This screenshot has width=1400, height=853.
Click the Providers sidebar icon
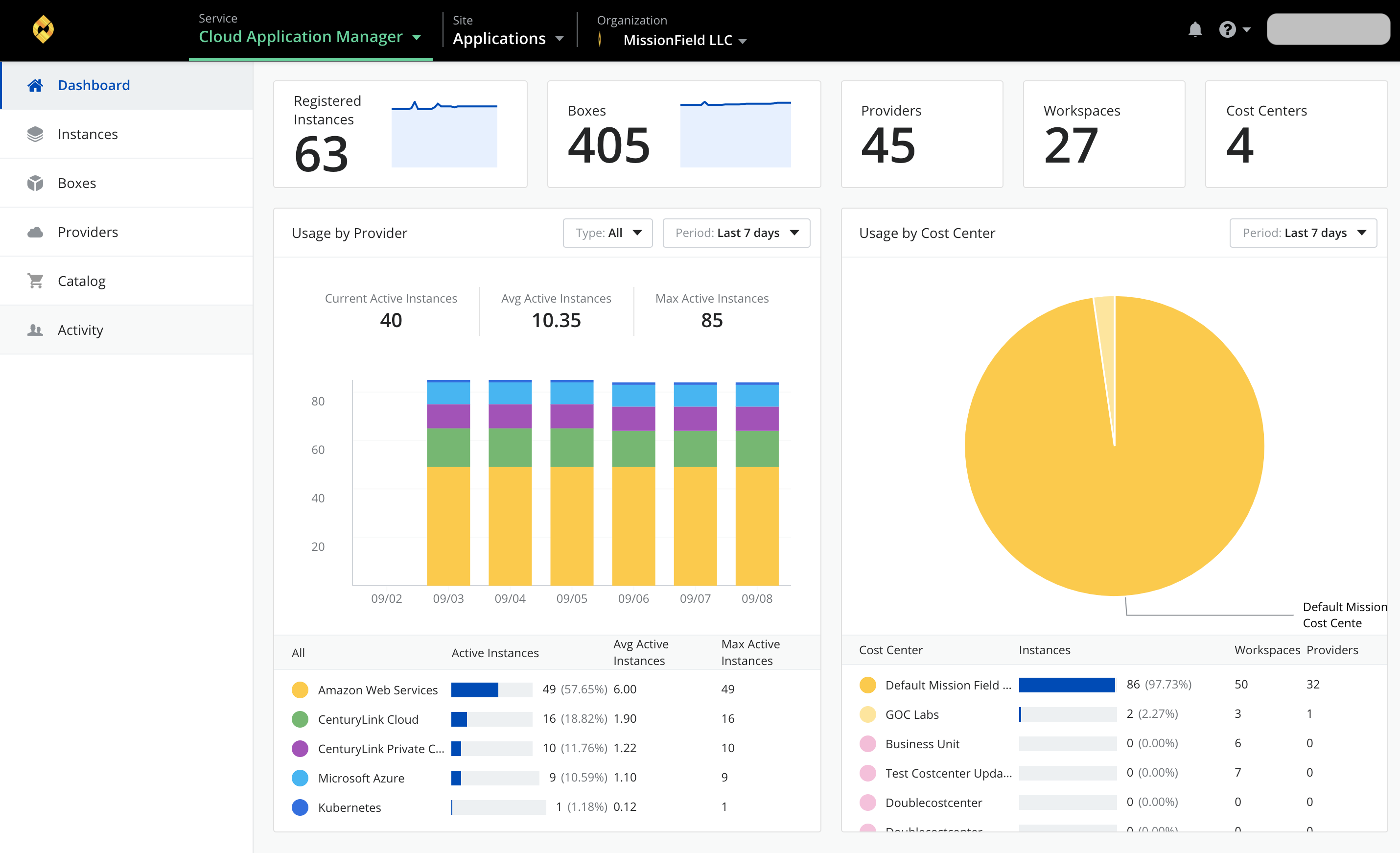(x=34, y=231)
